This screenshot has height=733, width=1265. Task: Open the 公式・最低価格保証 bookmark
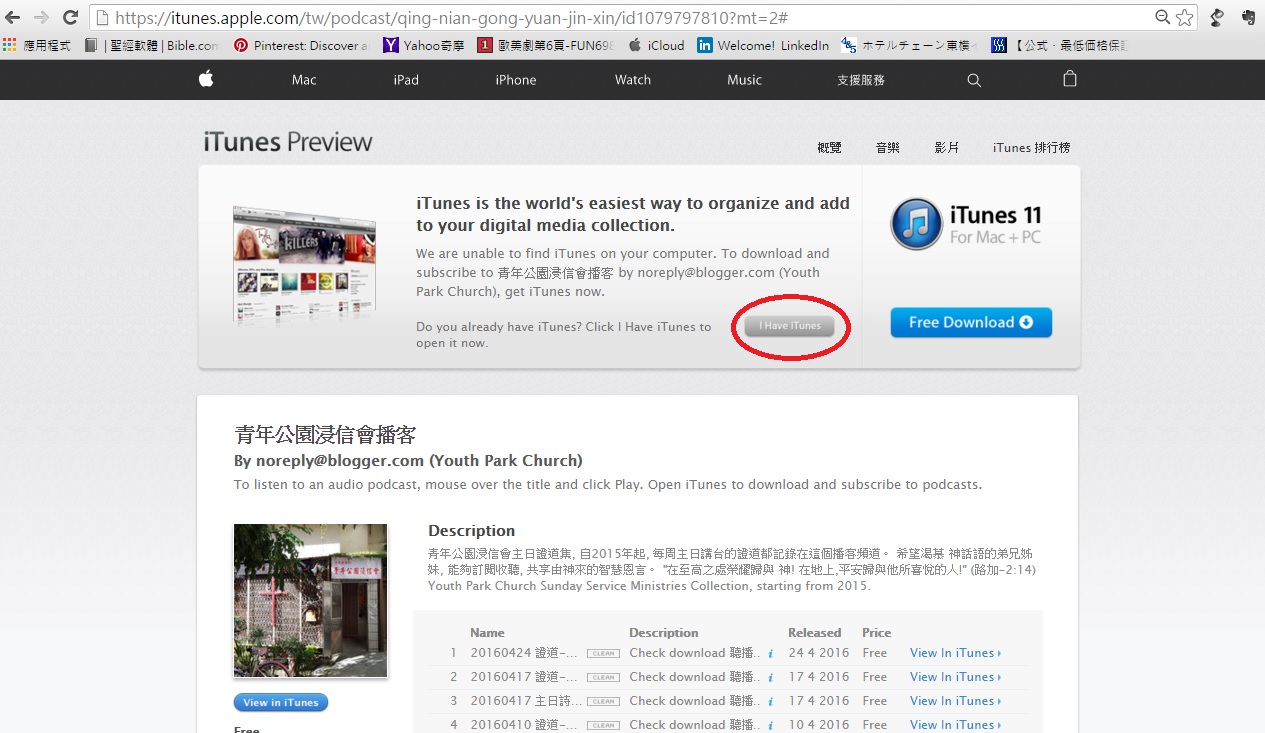(x=1061, y=45)
